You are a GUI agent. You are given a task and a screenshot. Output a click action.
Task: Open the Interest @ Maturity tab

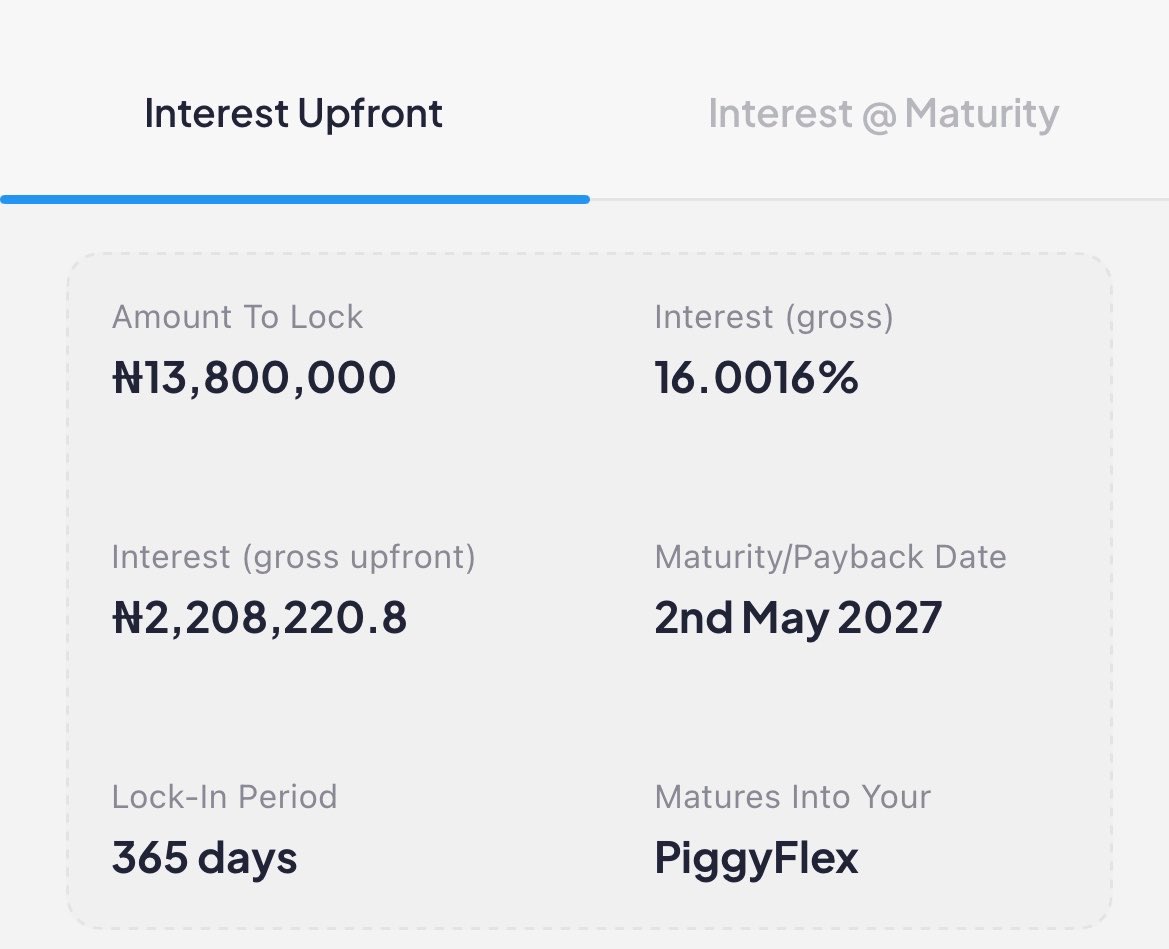pos(883,114)
